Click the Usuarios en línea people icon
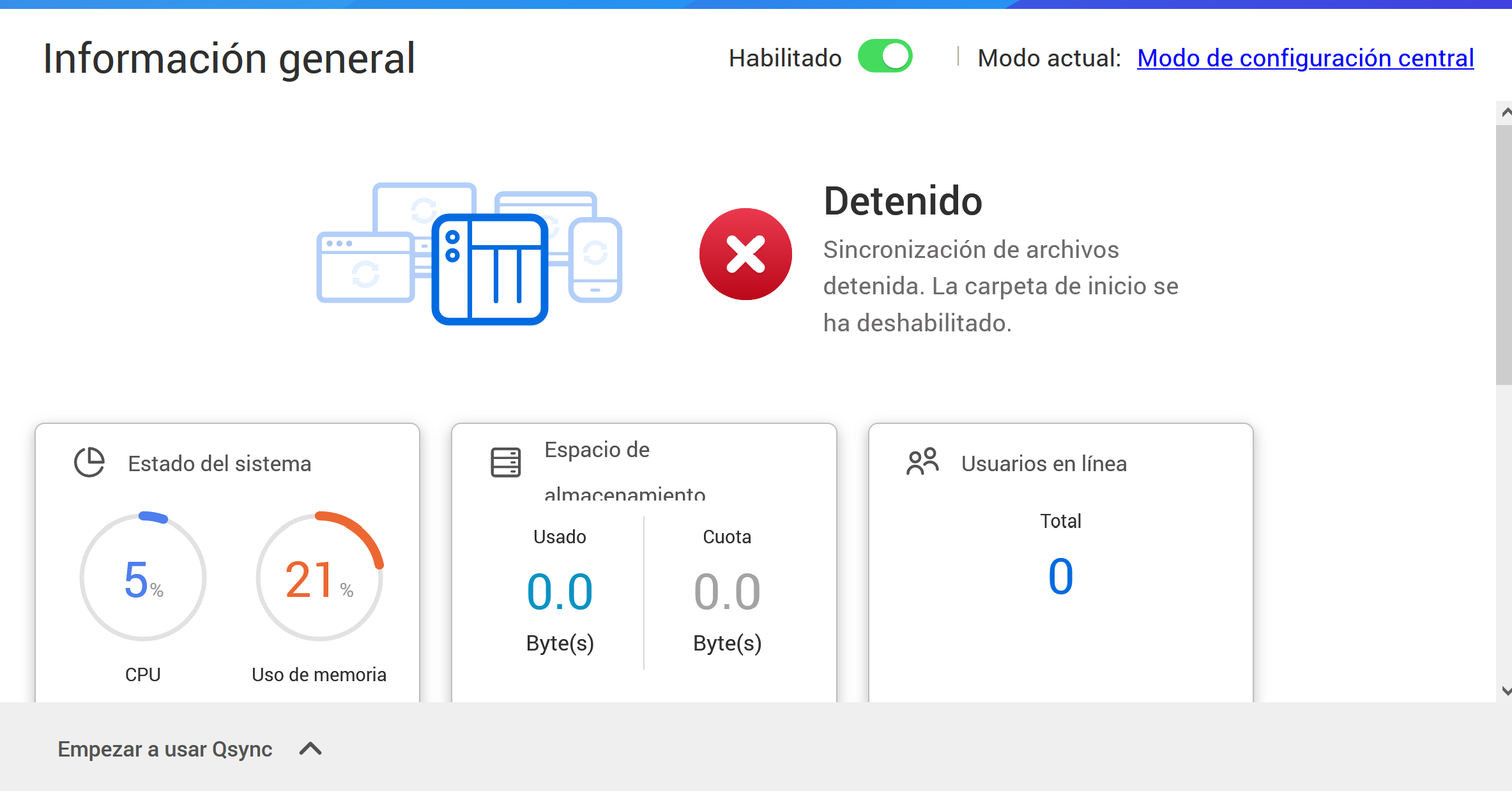Screen dimensions: 1512x791 coord(922,462)
